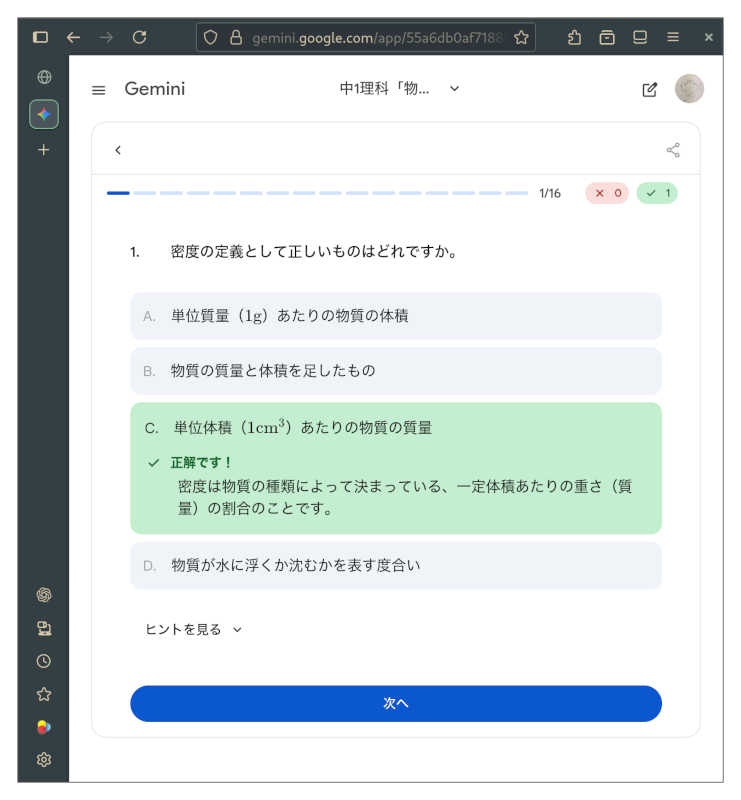Select the active Gemini sparkle sidebar icon
This screenshot has height=800, width=741.
point(44,114)
